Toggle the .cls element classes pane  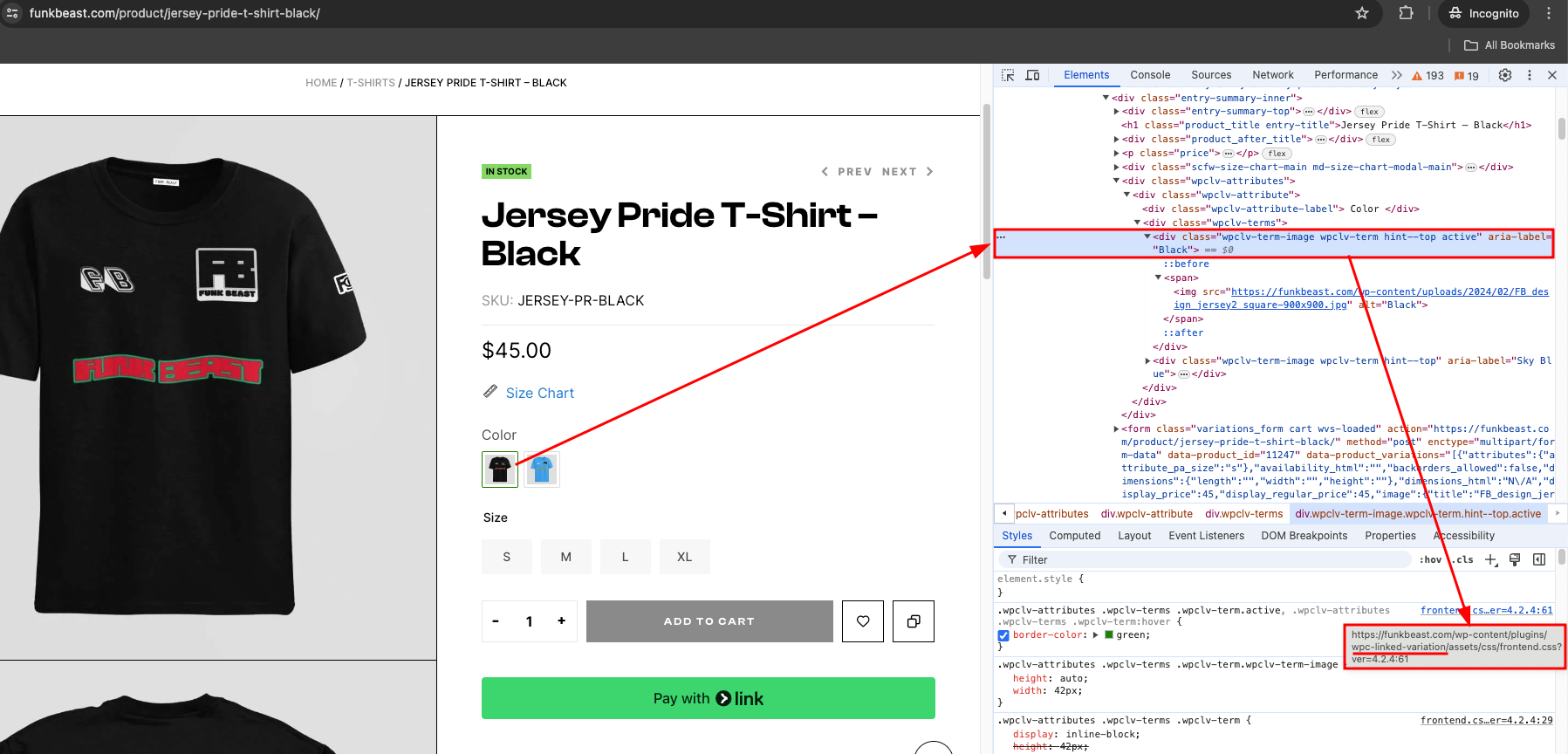click(1463, 560)
